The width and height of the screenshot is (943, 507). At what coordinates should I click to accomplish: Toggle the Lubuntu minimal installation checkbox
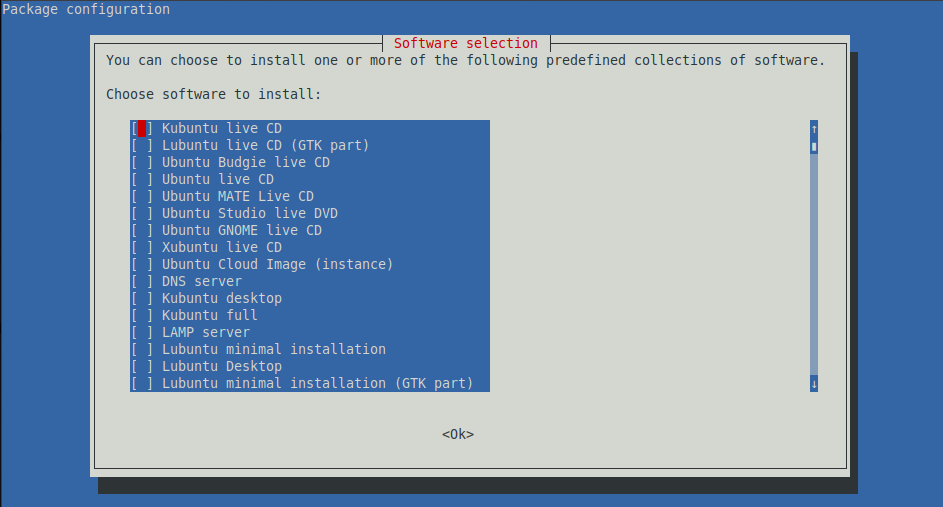pos(142,349)
